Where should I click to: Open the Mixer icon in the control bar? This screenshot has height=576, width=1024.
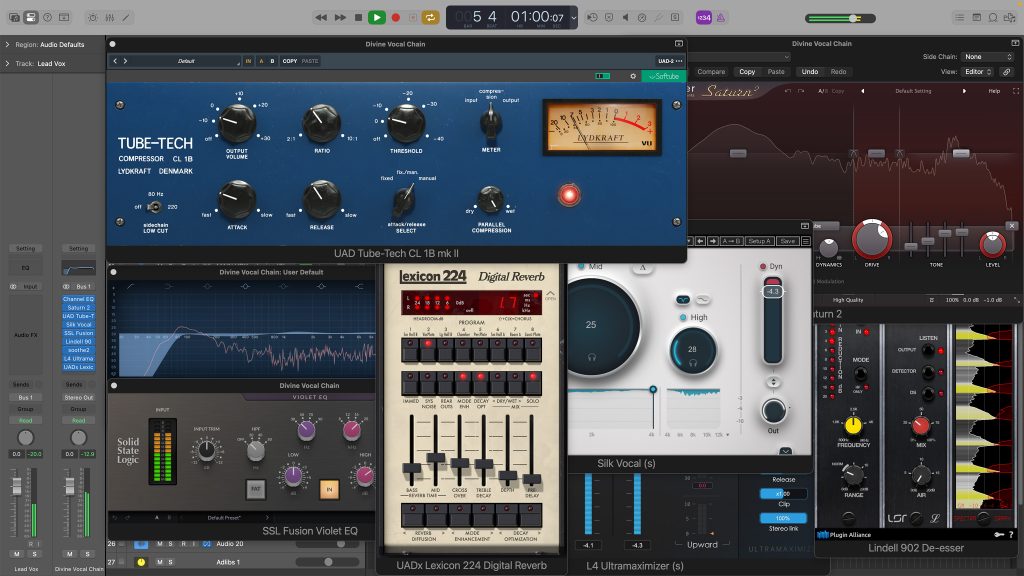110,17
